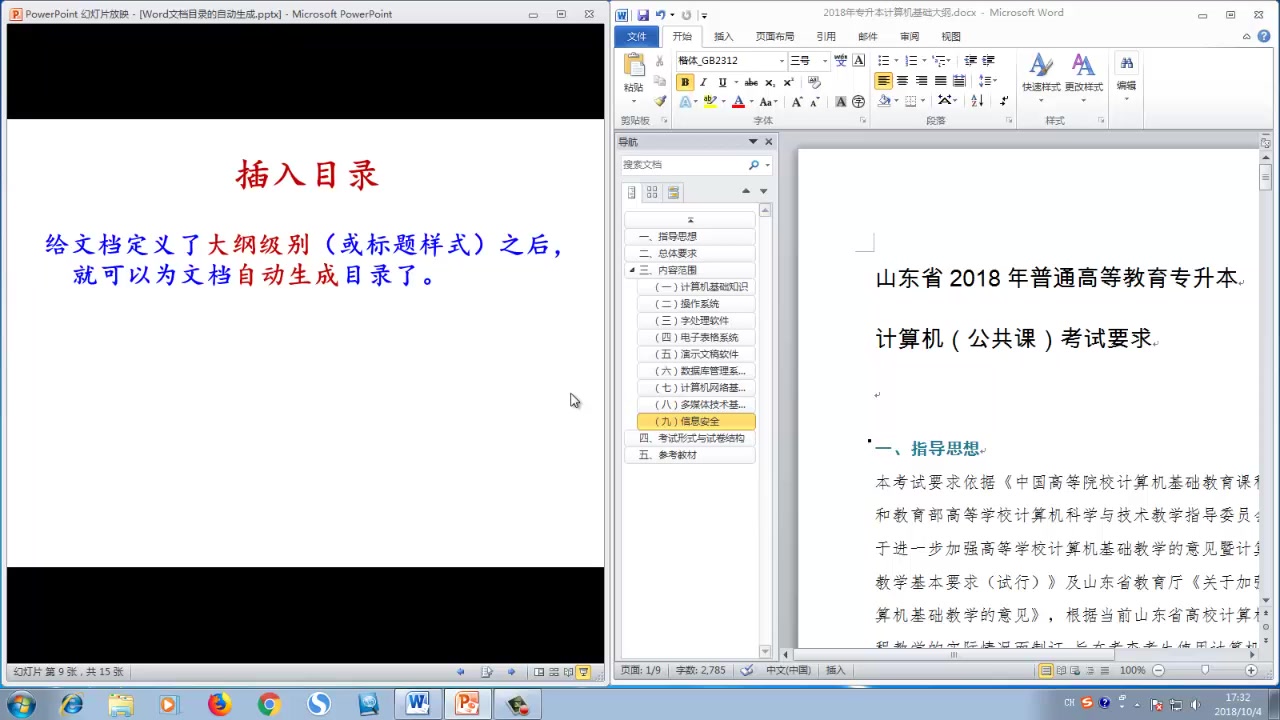Click the Format Painter brush icon
Screen dimensions: 1280x720
pos(660,101)
